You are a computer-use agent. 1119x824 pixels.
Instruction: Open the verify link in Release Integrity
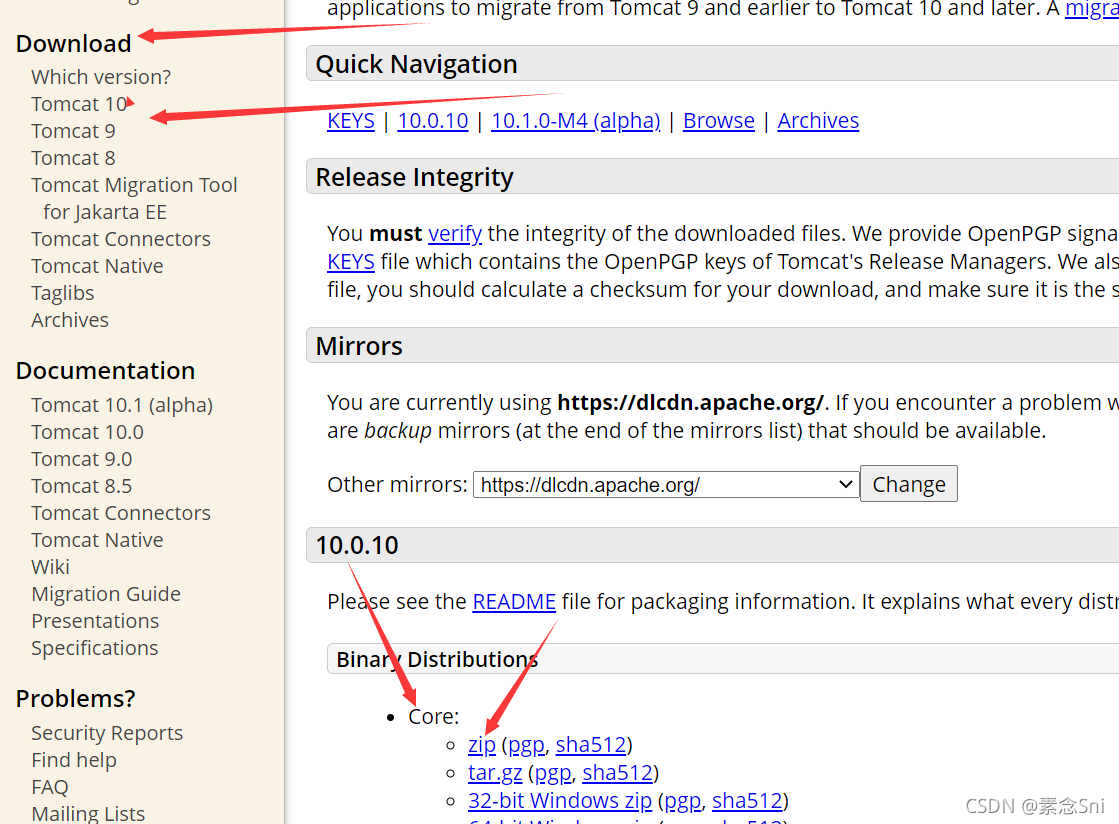pos(455,234)
